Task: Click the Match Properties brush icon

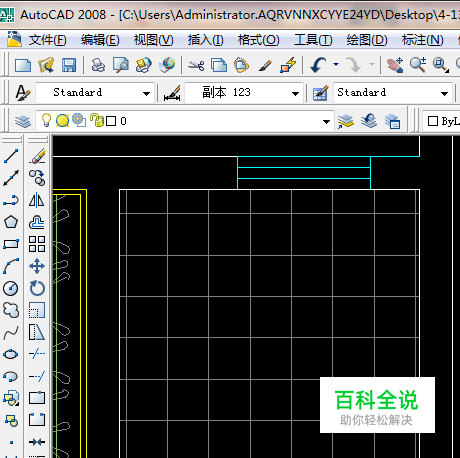Action: click(x=265, y=65)
